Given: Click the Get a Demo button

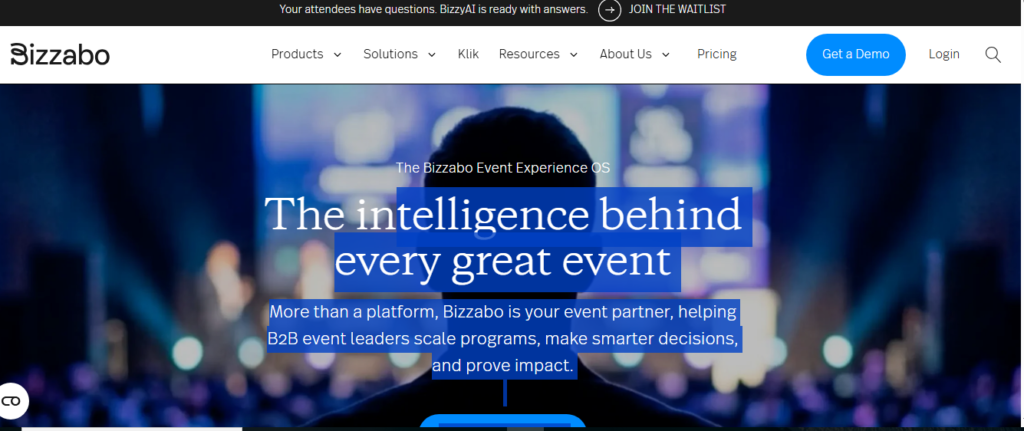Looking at the screenshot, I should tap(856, 55).
